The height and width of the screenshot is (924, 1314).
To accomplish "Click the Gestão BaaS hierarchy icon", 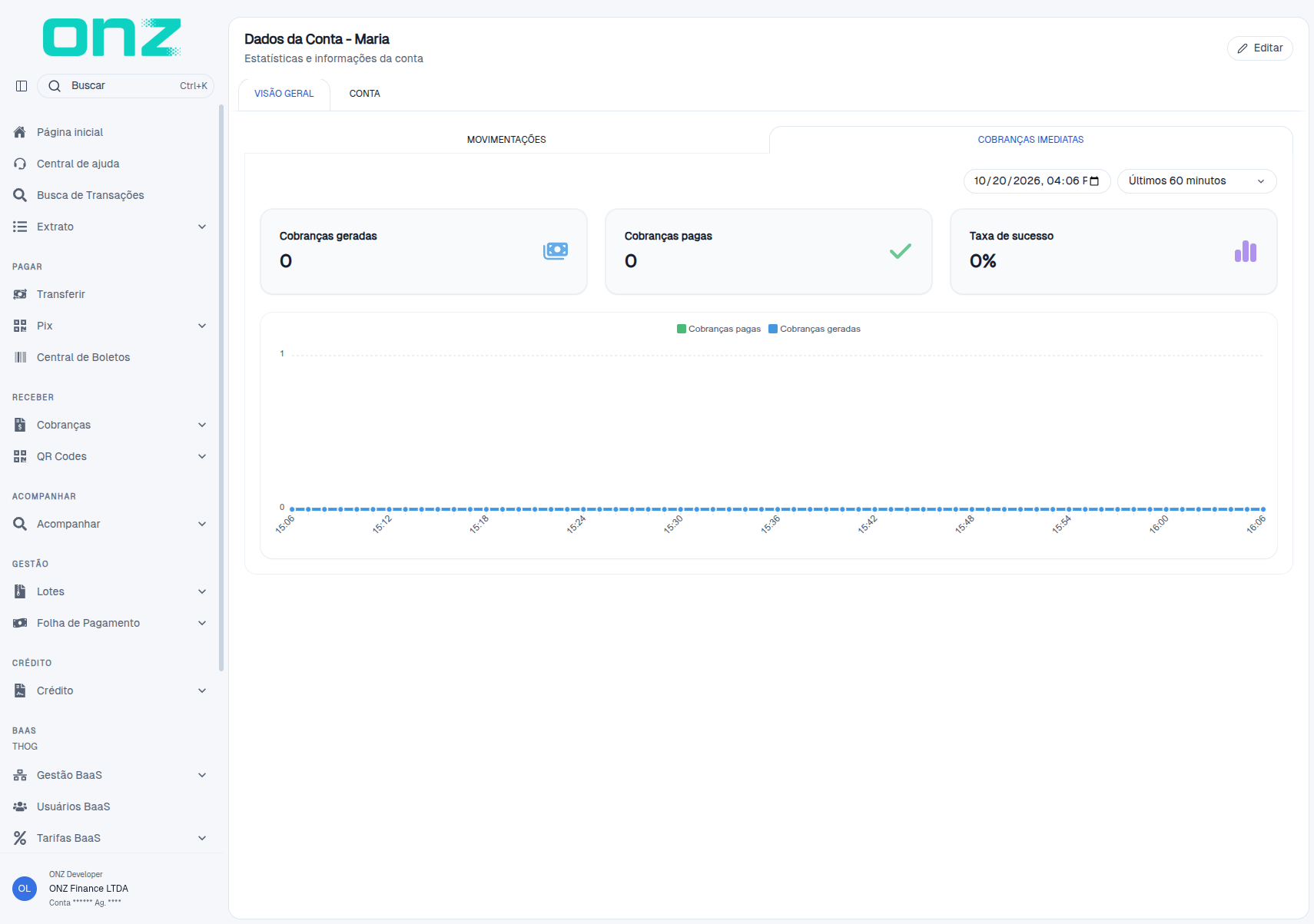I will tap(20, 775).
